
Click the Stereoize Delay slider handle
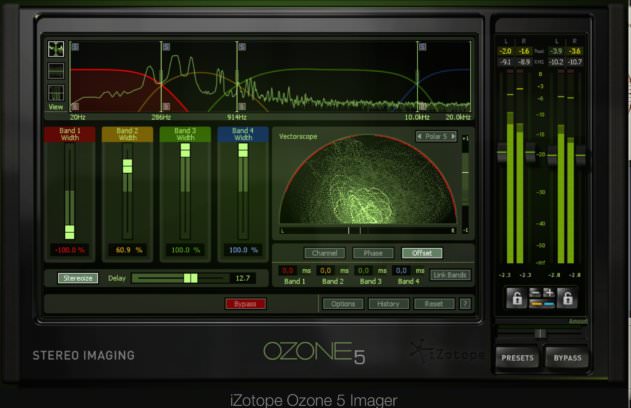click(191, 278)
